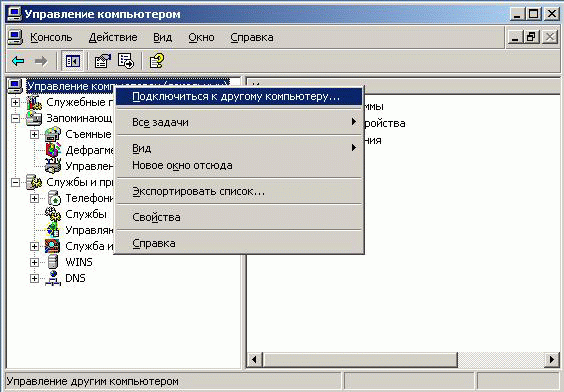The width and height of the screenshot is (564, 392).
Task: Click the Телефони telephony icon
Action: click(54, 198)
